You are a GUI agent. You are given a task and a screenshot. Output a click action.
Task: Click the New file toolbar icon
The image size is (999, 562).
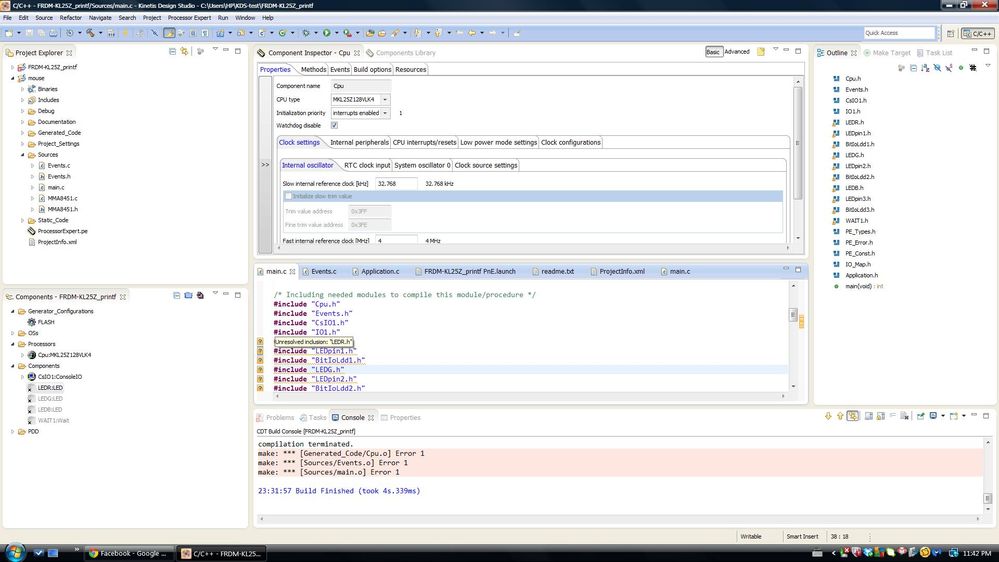pos(9,32)
